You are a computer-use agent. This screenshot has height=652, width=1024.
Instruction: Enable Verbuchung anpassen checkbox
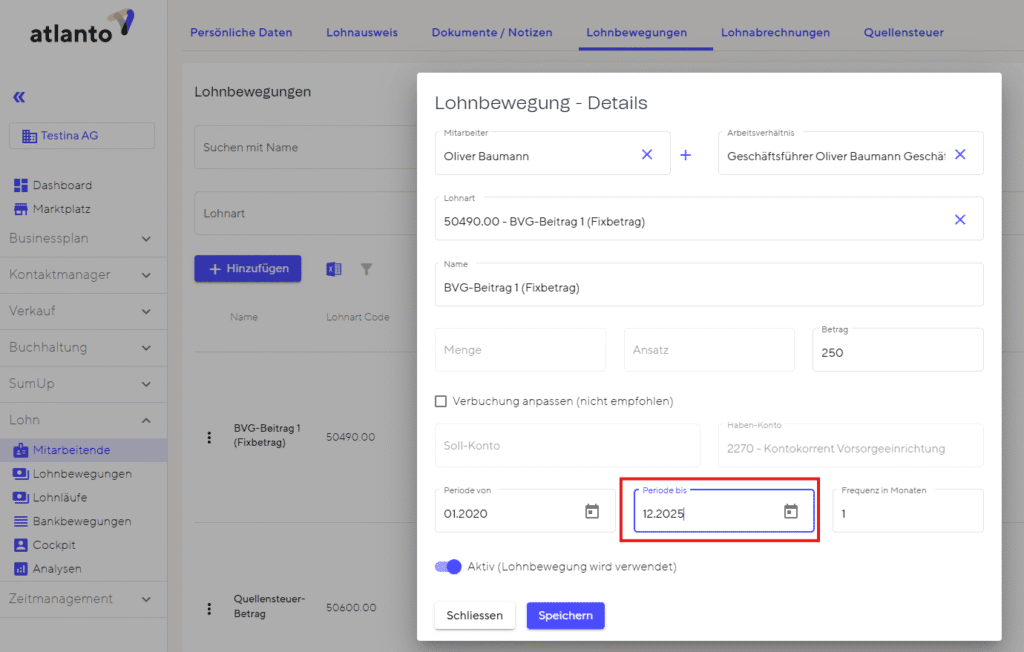tap(441, 401)
